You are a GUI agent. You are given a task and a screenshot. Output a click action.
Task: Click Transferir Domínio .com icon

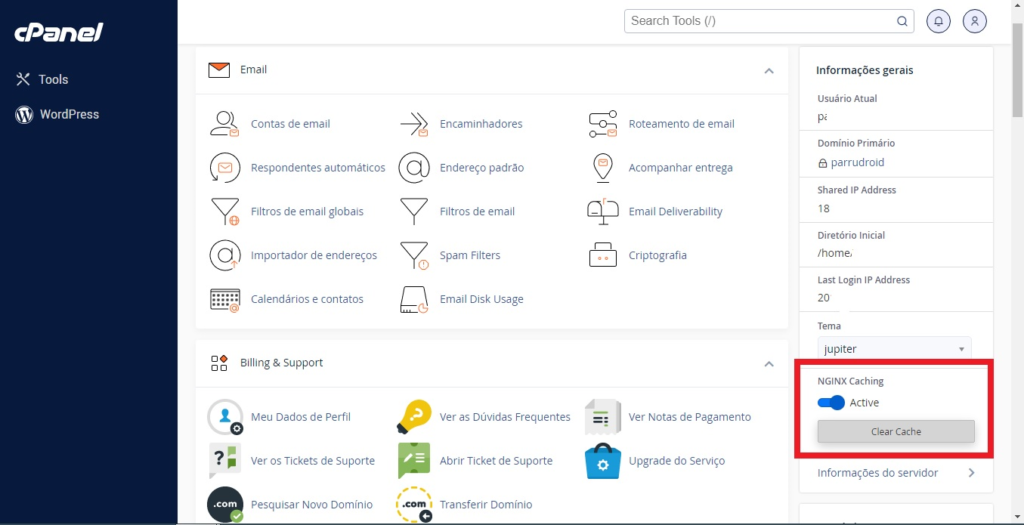[x=414, y=505]
